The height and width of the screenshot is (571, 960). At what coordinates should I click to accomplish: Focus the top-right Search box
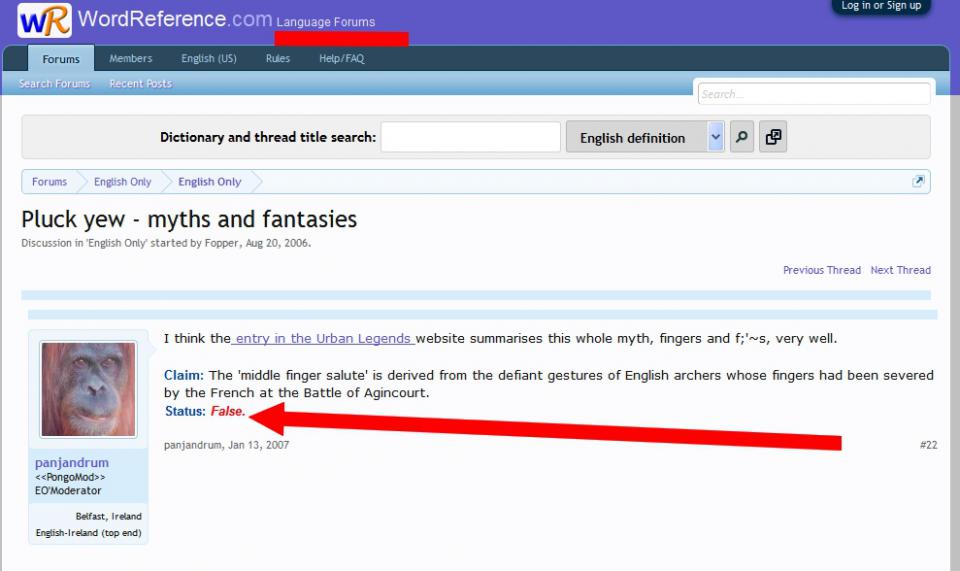coord(813,94)
